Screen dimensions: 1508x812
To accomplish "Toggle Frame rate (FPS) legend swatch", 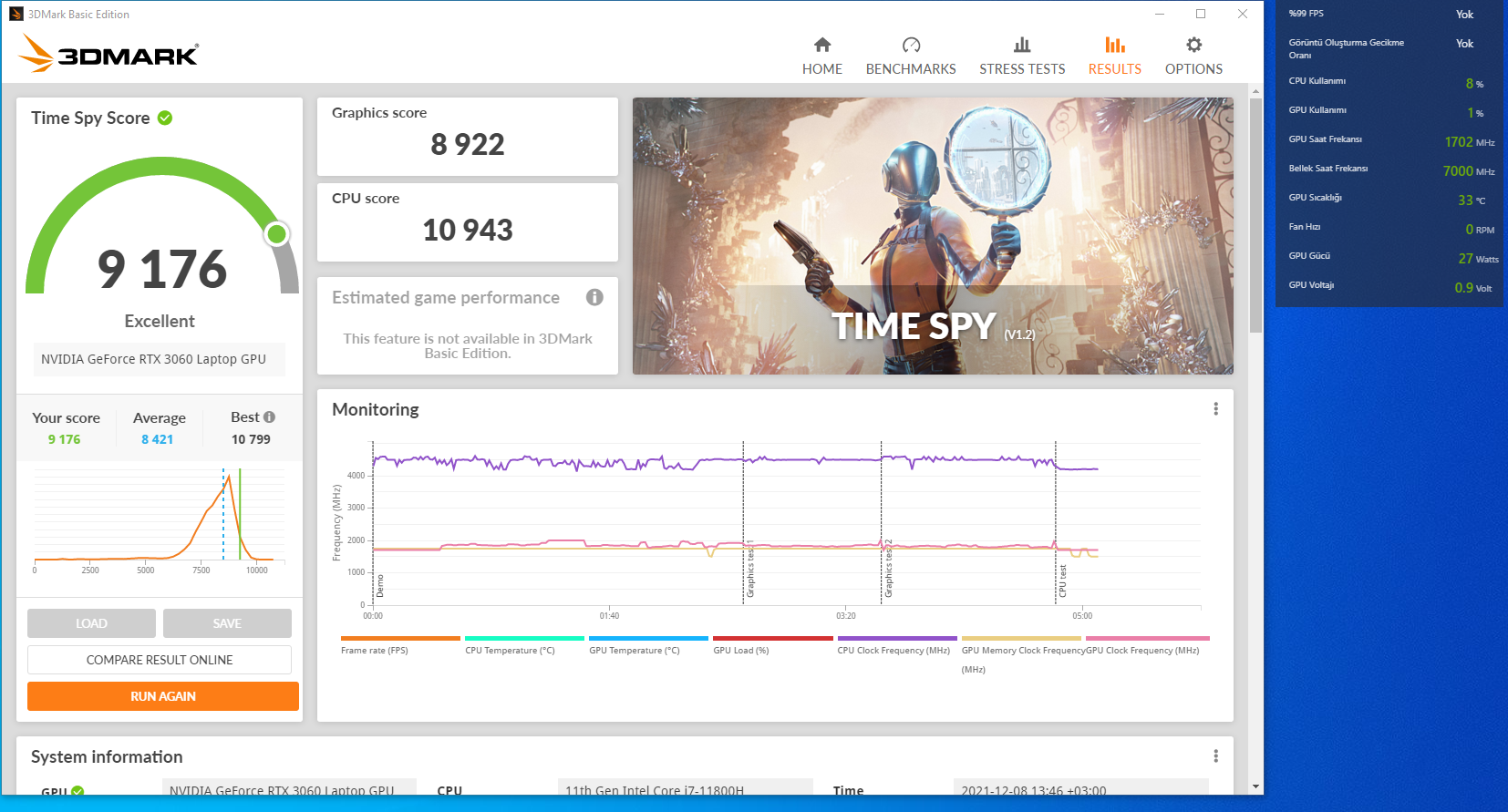I will [x=400, y=639].
